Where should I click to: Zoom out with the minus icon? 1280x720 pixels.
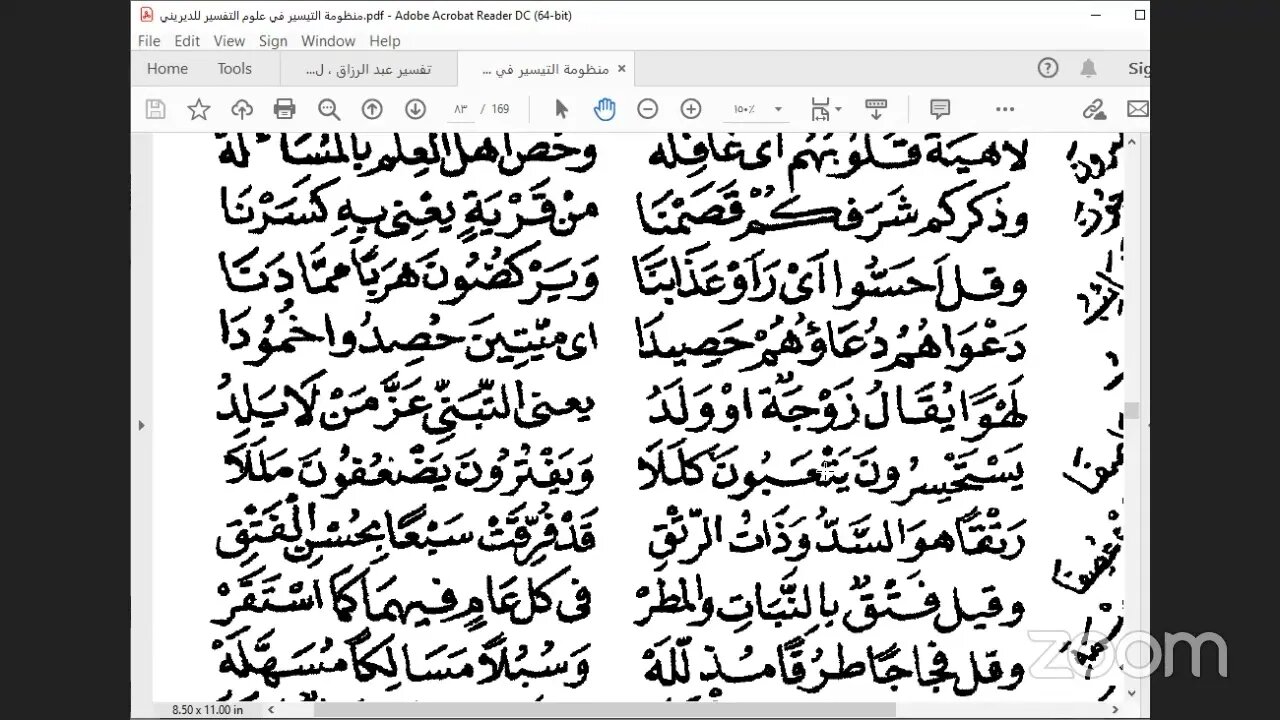coord(648,109)
